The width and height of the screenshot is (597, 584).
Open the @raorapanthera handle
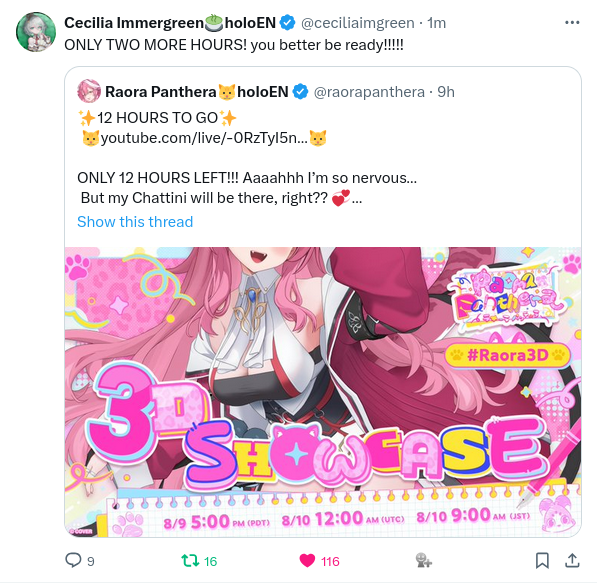click(x=369, y=92)
